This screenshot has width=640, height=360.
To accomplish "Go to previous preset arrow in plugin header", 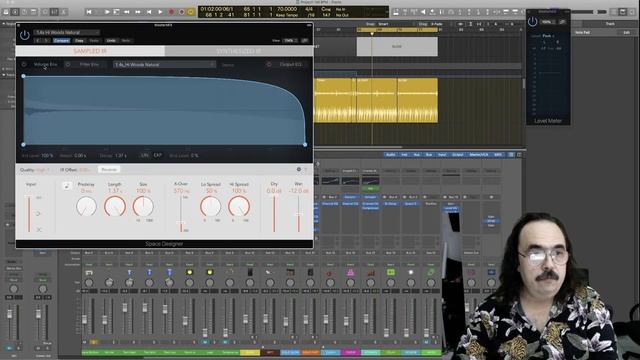I will tap(38, 40).
